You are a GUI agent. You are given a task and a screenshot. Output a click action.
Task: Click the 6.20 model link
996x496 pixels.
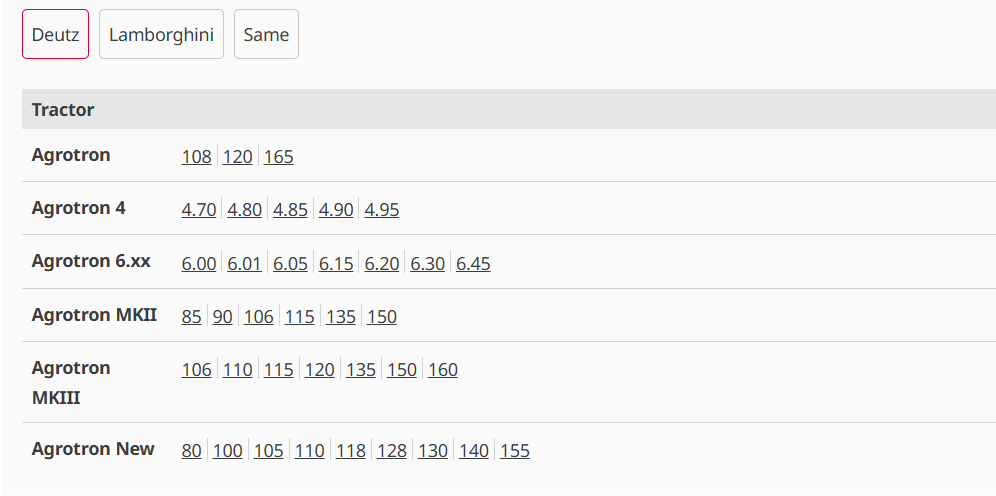pos(382,264)
